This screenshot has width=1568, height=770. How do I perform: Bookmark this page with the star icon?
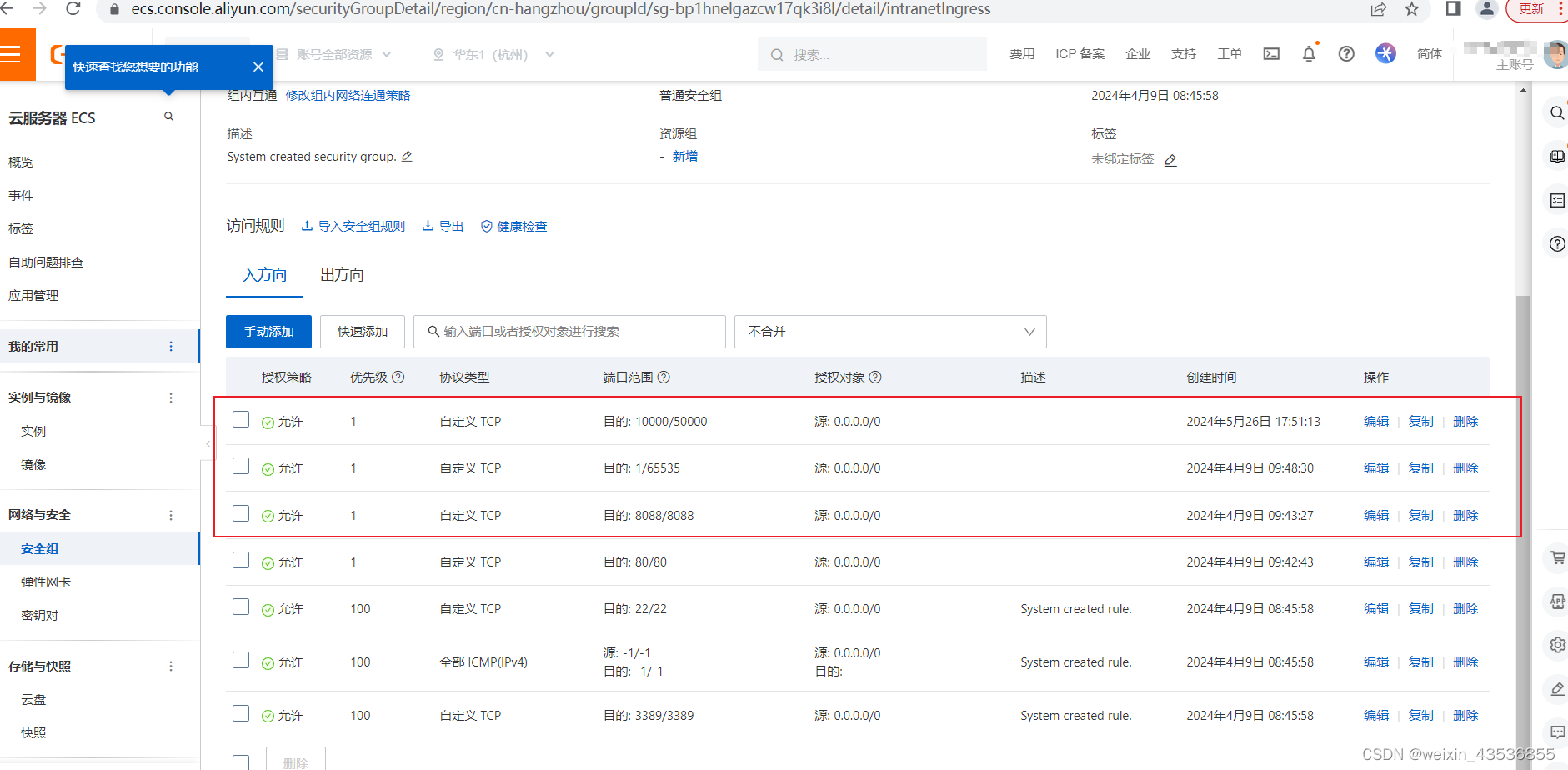[1411, 9]
